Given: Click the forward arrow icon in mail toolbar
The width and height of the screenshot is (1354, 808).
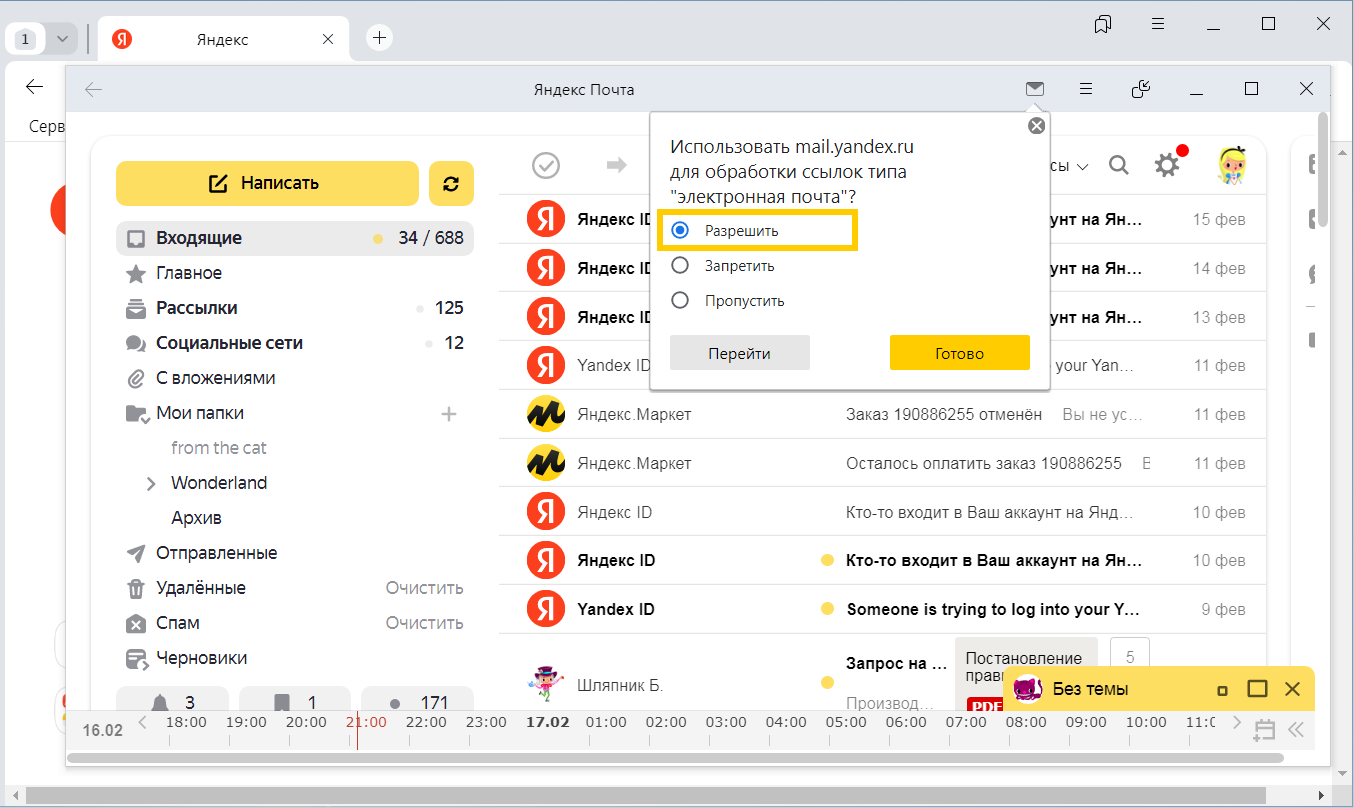Looking at the screenshot, I should click(x=616, y=165).
